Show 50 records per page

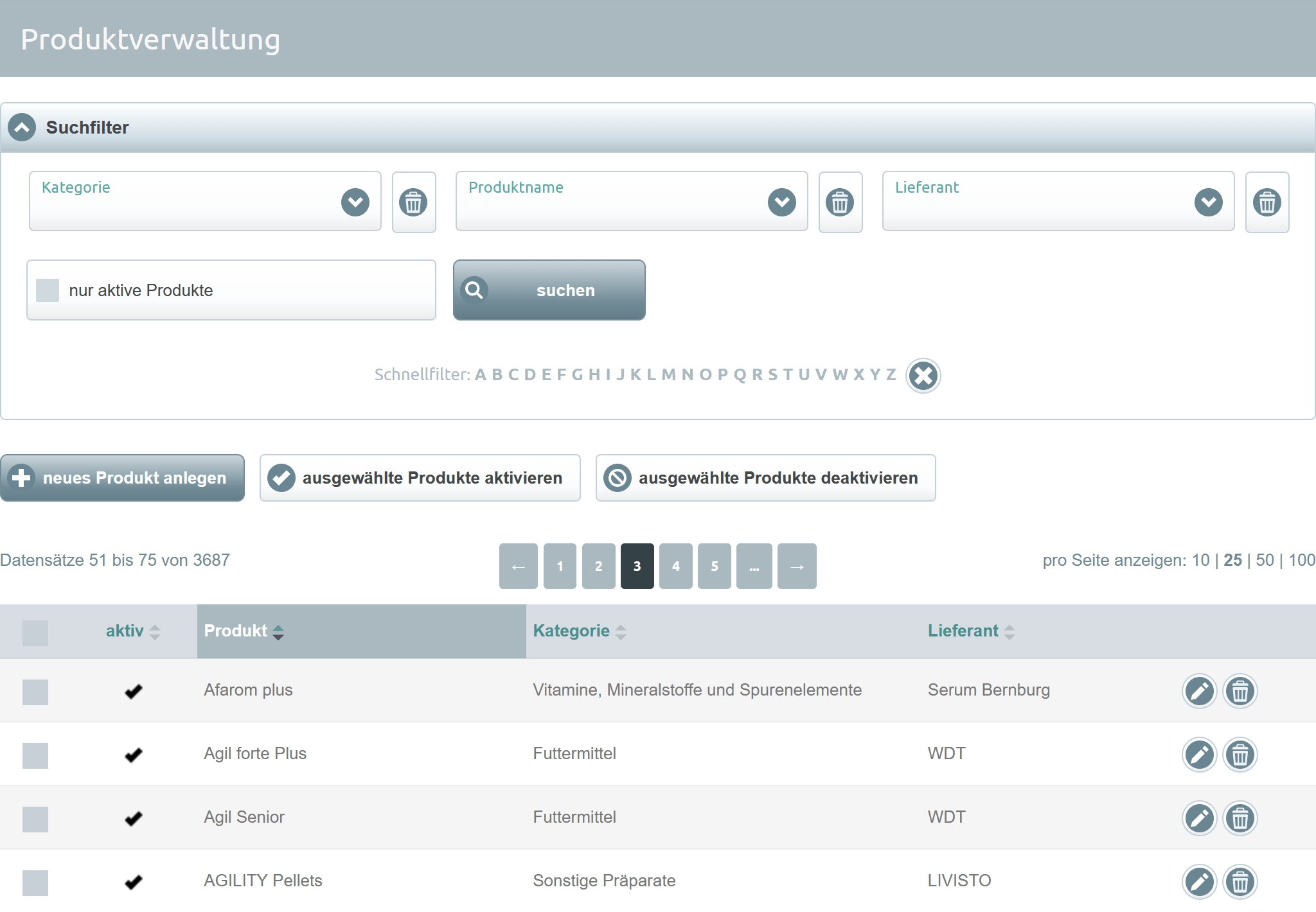(1265, 560)
